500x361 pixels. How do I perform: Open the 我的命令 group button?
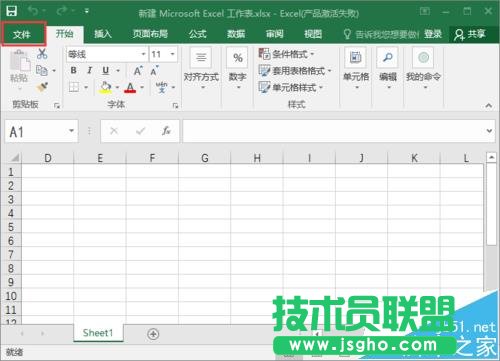click(x=423, y=69)
